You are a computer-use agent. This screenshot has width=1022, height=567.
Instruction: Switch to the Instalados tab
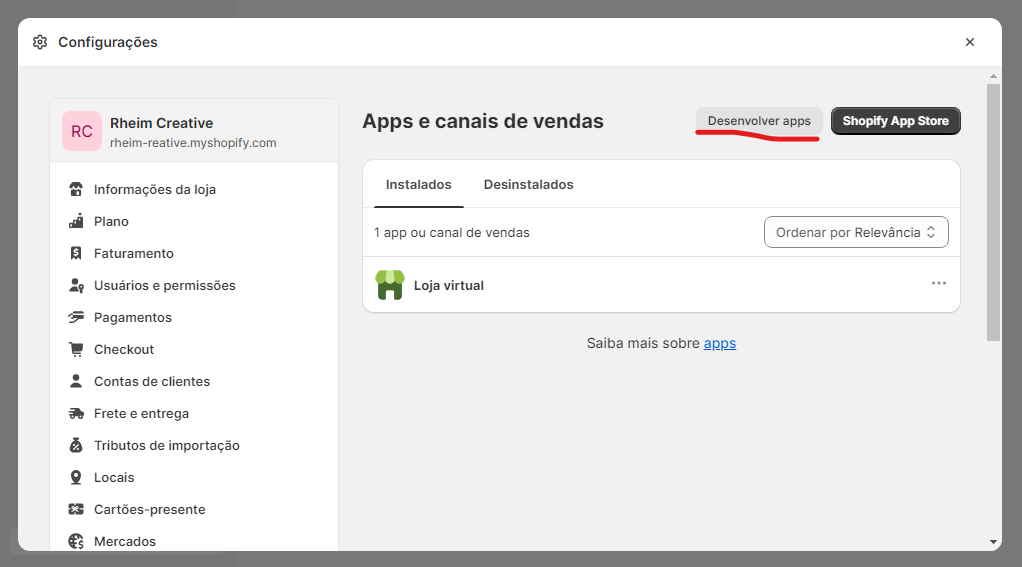[418, 184]
